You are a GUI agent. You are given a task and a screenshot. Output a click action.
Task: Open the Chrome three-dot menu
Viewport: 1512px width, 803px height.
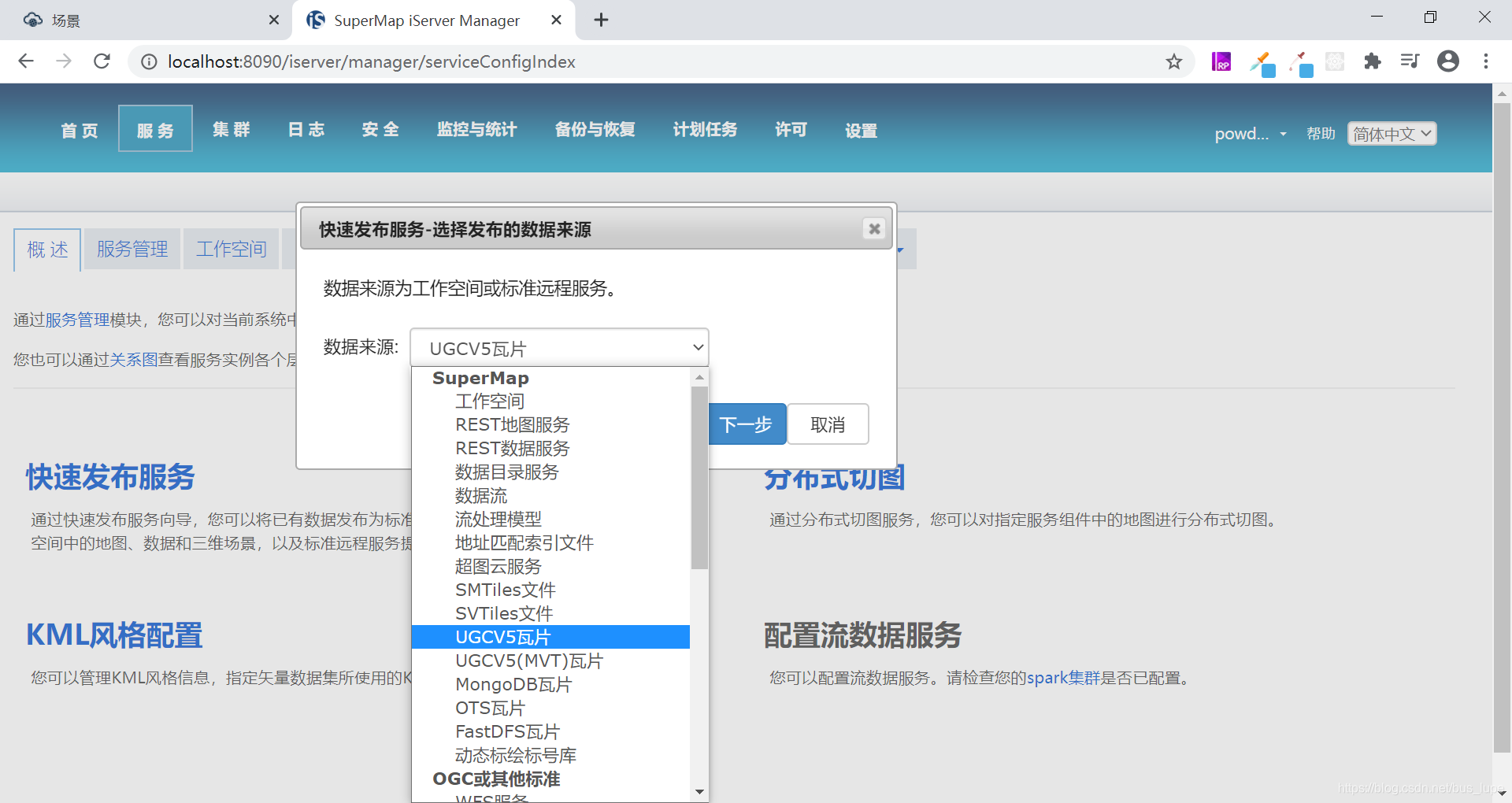(1486, 61)
